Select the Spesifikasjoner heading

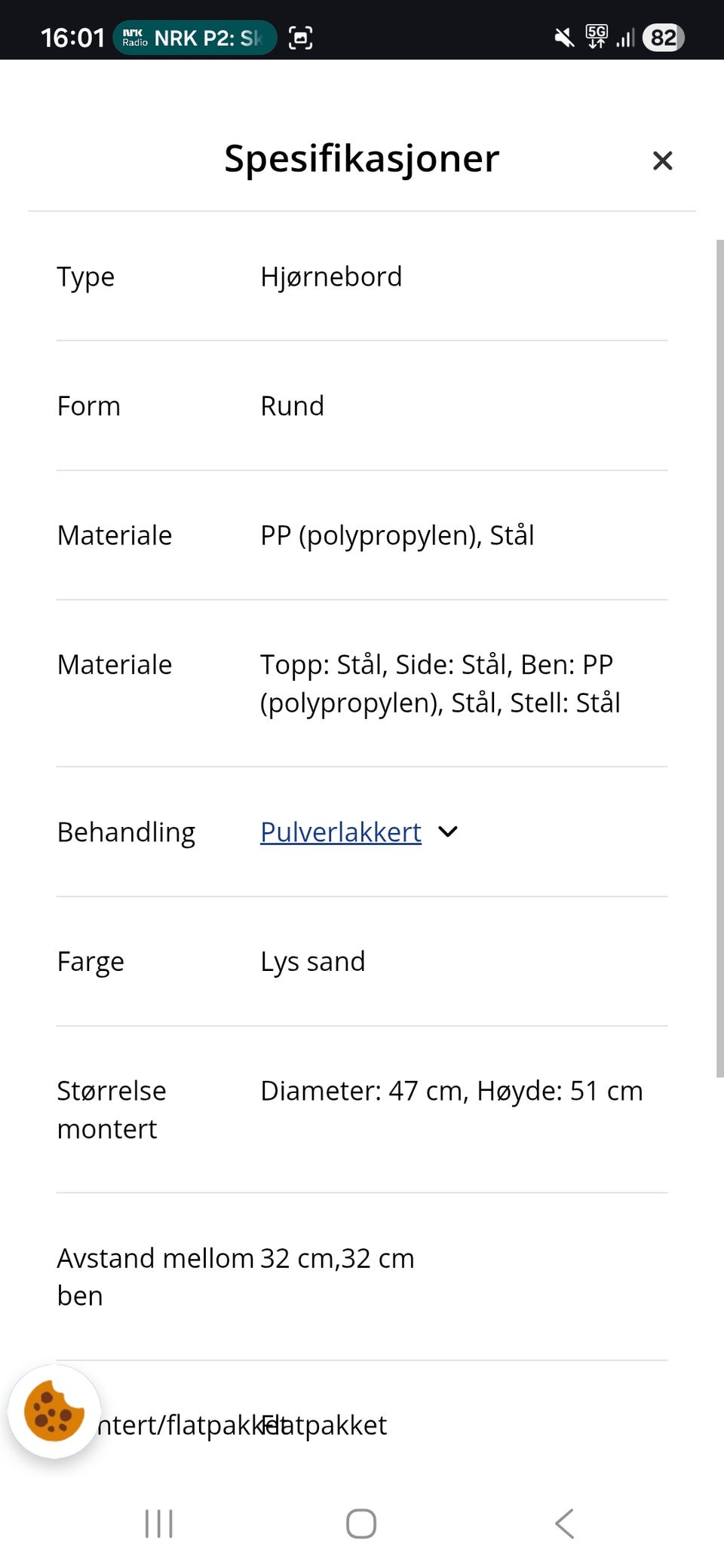(361, 158)
